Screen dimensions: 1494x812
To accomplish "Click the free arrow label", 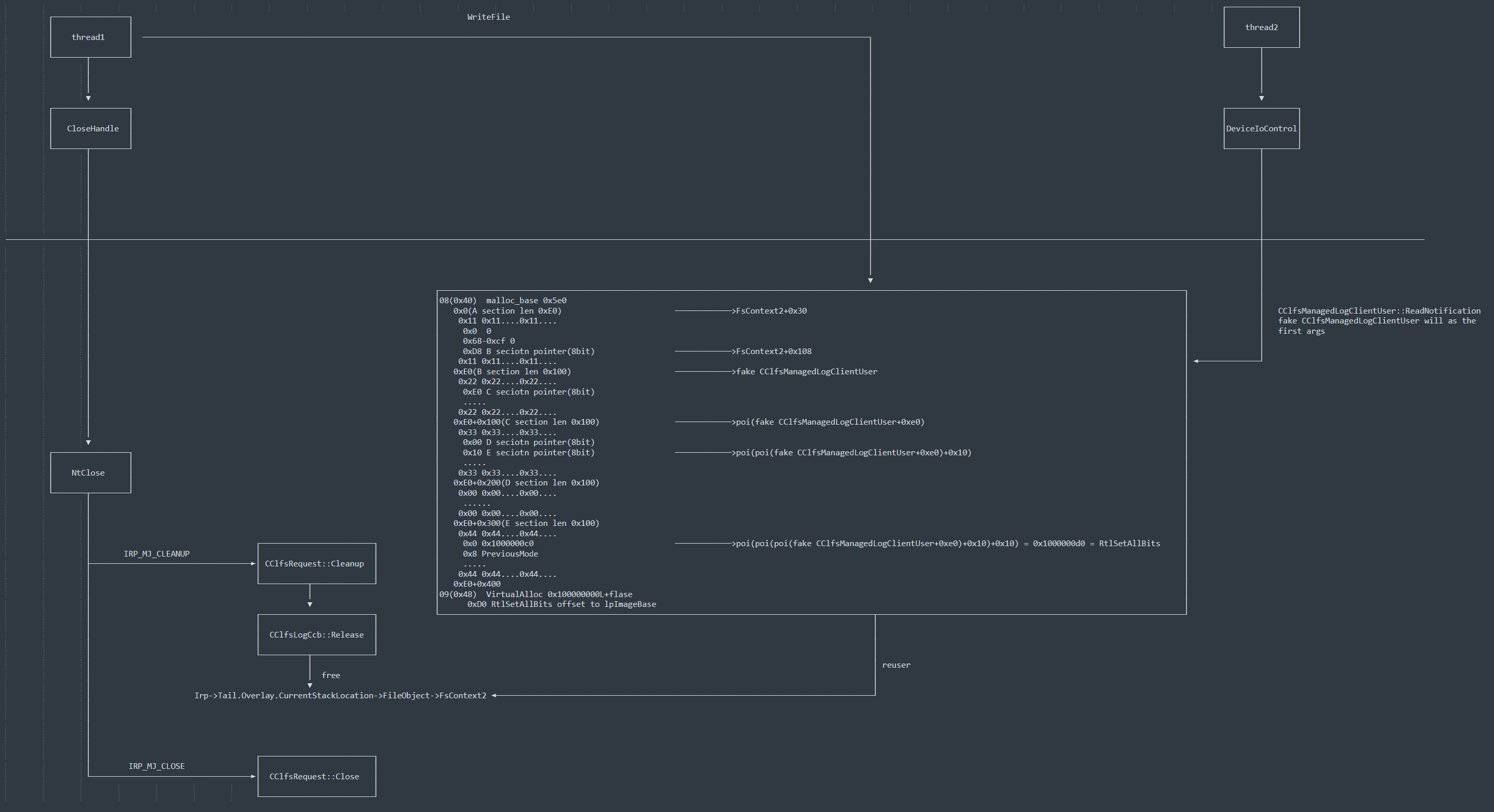I will (330, 675).
